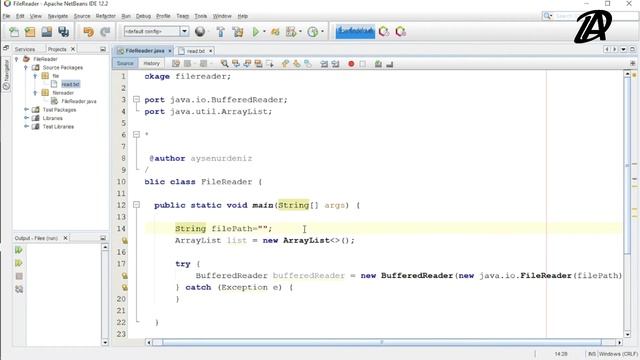Toggle Highlight Search in editor toolbar
Image resolution: width=640 pixels, height=360 pixels.
click(x=258, y=64)
